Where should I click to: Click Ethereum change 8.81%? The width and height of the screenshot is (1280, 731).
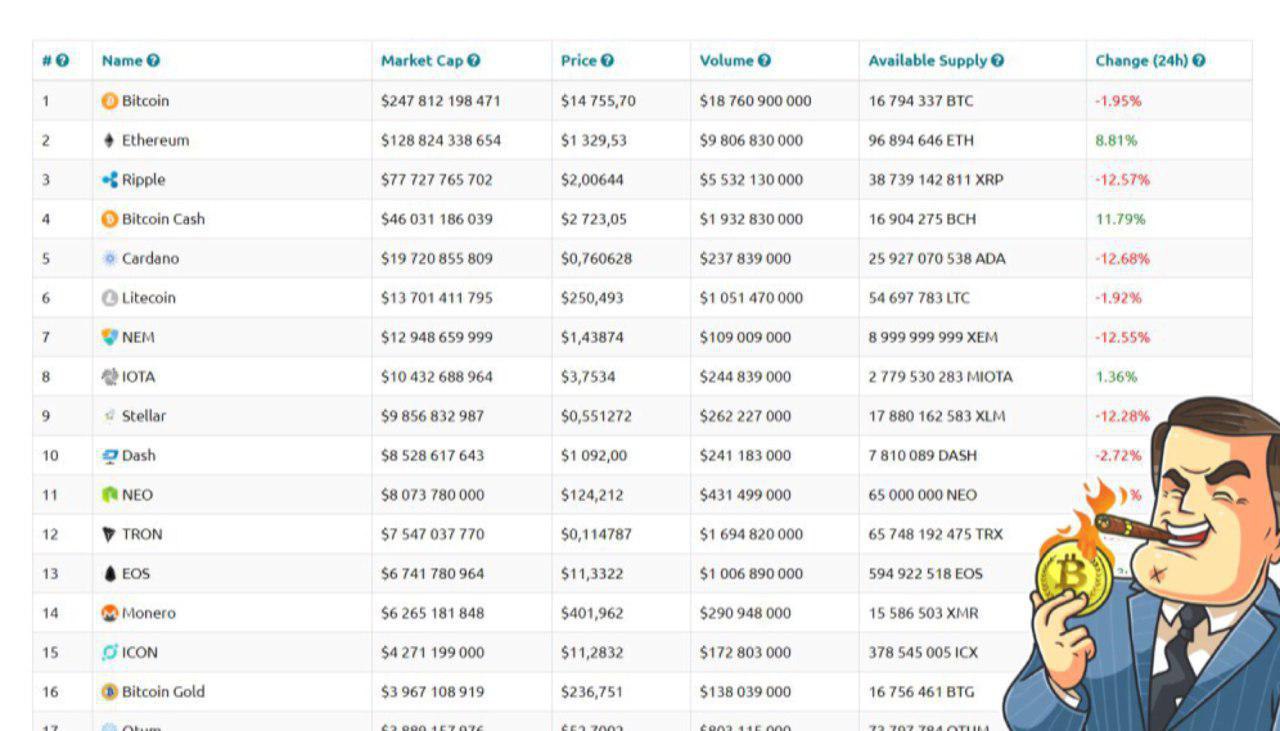coord(1116,140)
